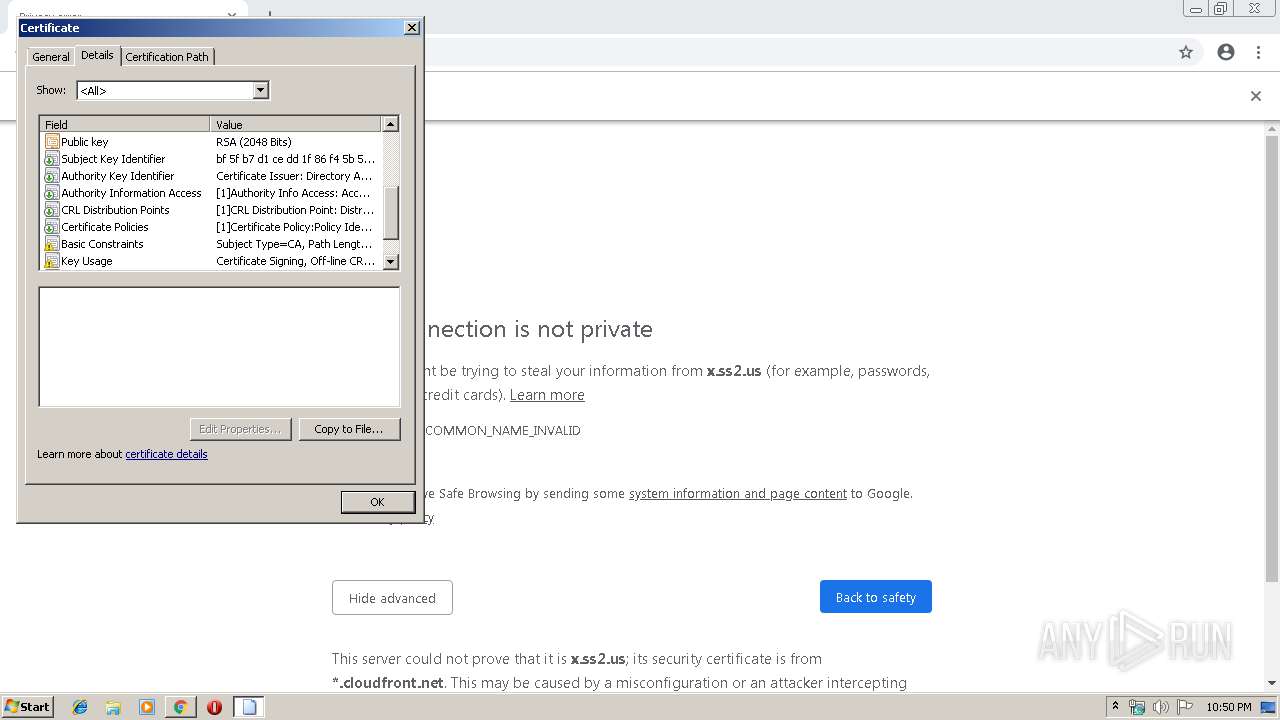Select the Public key row
Screen dimensions: 1280x720
coord(211,142)
